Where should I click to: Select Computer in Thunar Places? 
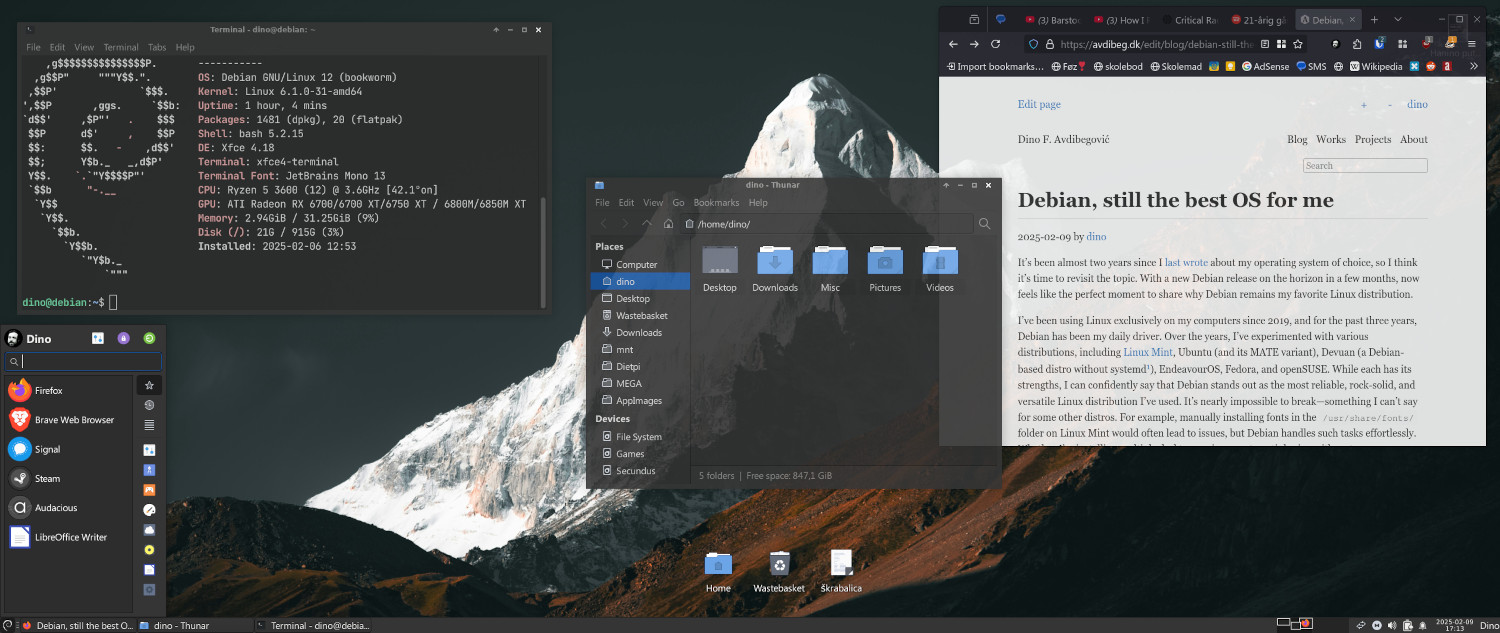pos(640,265)
